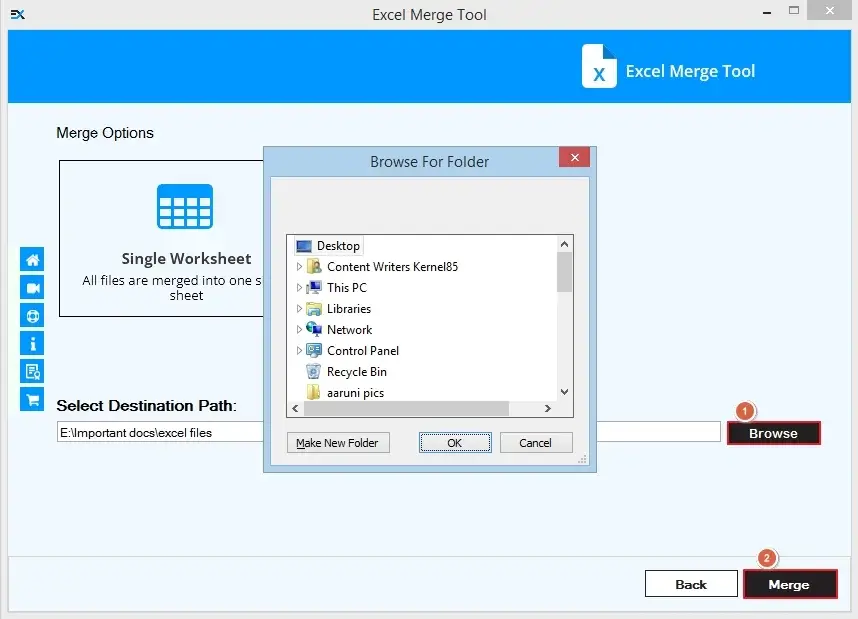Image resolution: width=858 pixels, height=619 pixels.
Task: Click the Excel Merge Tool header logo
Action: click(600, 67)
